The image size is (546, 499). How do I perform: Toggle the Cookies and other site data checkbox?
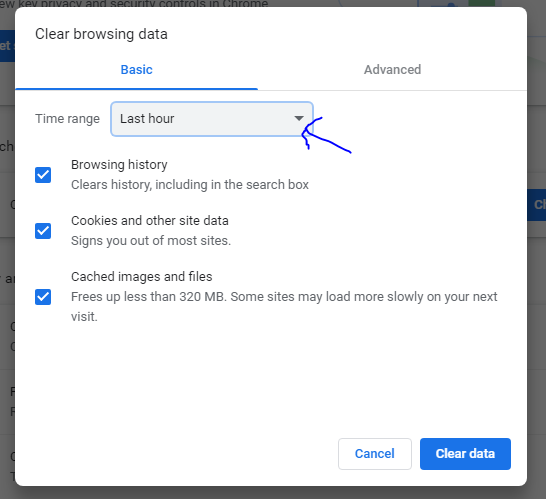point(43,231)
